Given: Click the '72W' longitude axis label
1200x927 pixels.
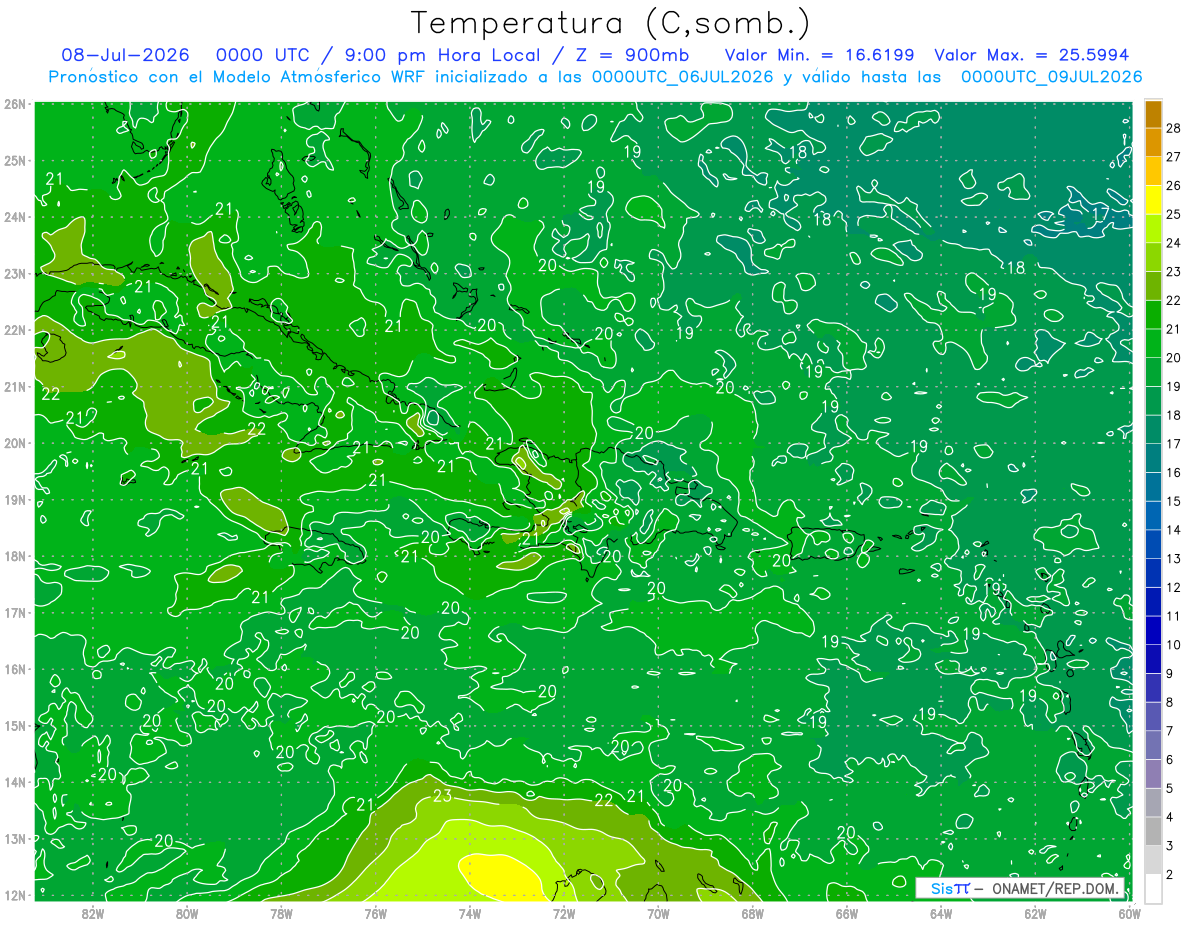Looking at the screenshot, I should pyautogui.click(x=564, y=912).
